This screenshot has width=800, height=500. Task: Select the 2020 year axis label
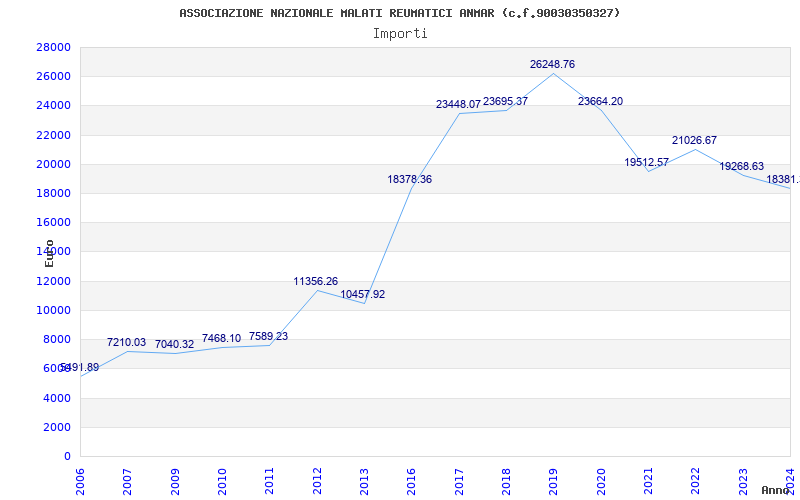point(601,481)
